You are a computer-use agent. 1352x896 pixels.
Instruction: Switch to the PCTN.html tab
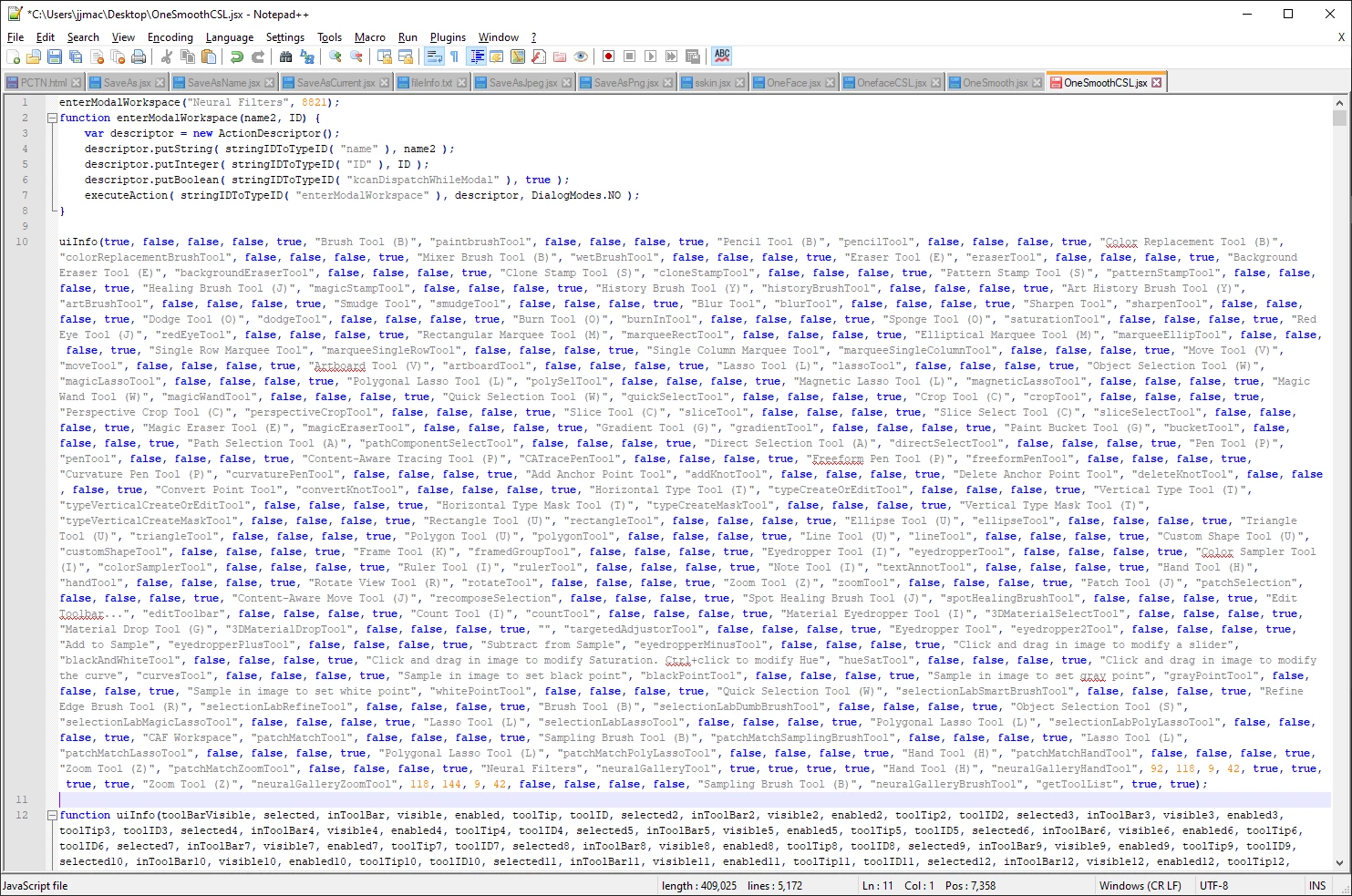pos(44,83)
